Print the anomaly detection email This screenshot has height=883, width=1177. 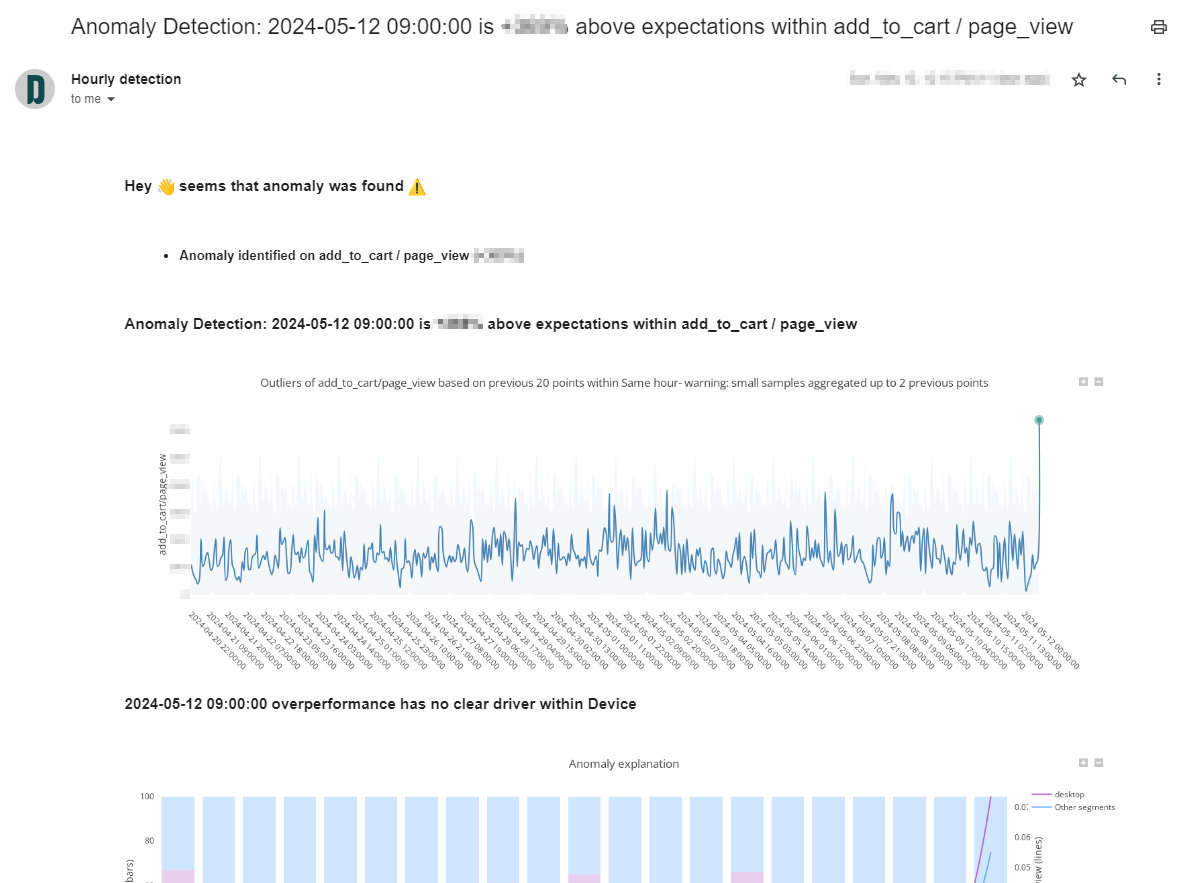click(1158, 28)
